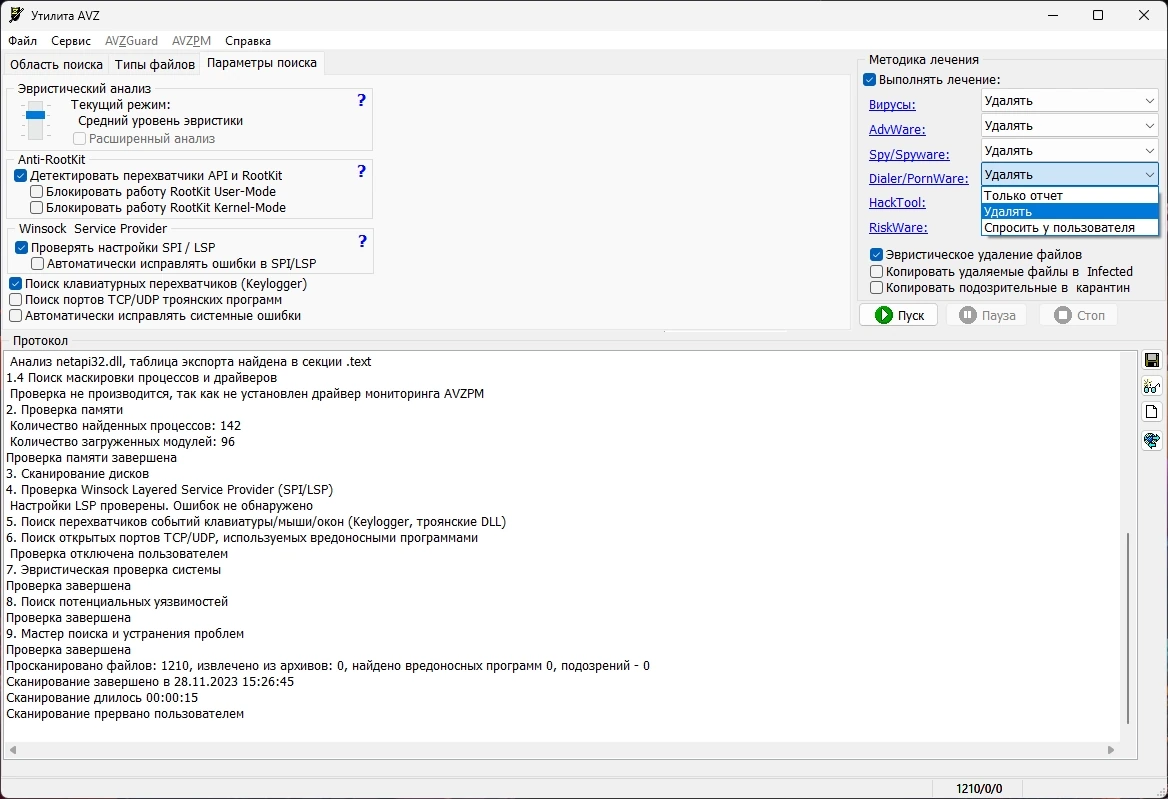Follow the 'Spy/Spyware:' link

click(x=909, y=155)
